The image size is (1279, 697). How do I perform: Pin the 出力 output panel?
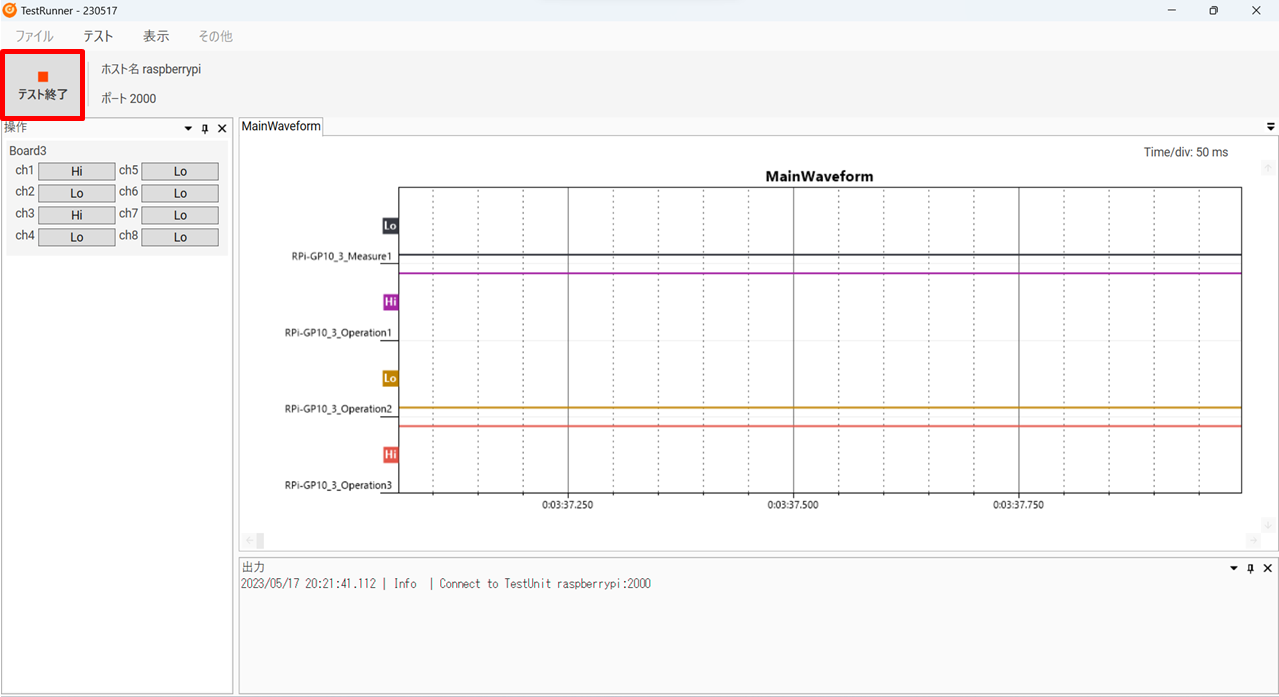click(x=1250, y=568)
